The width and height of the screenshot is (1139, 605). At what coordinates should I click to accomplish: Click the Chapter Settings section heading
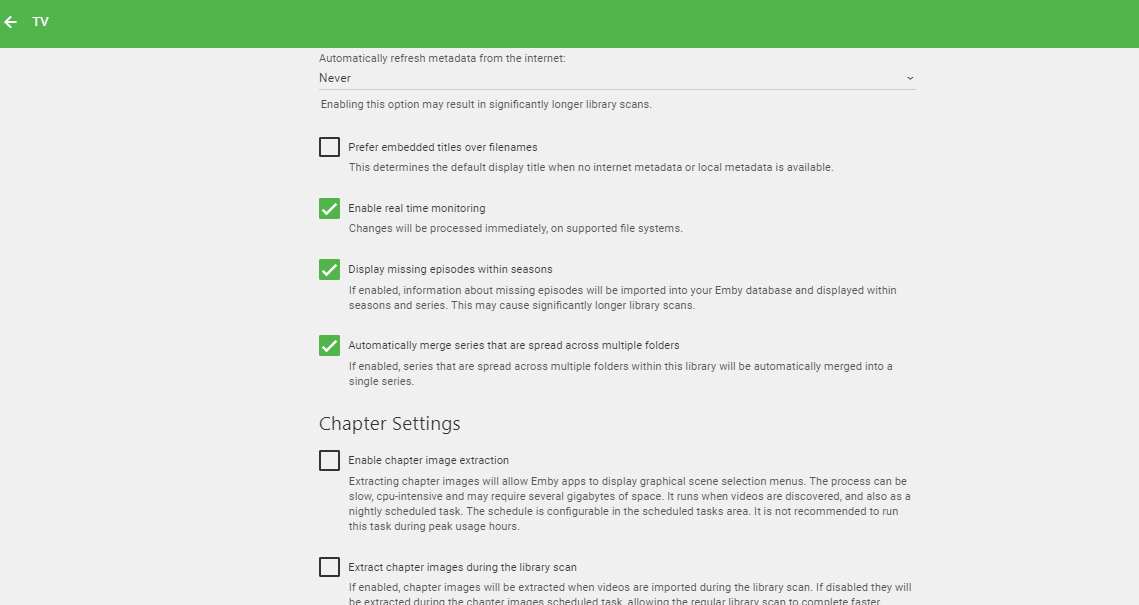pos(389,423)
